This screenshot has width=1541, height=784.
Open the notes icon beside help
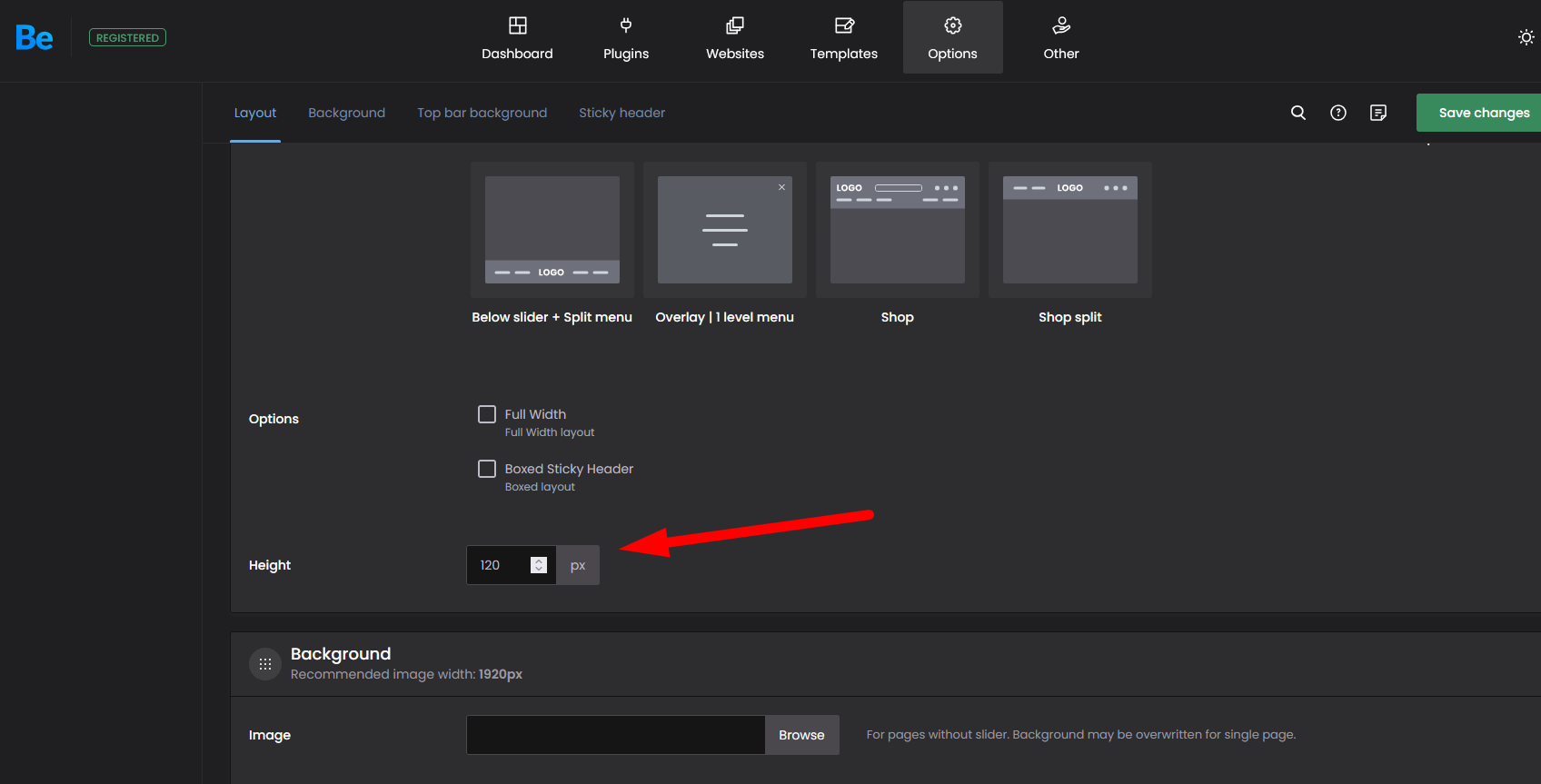coord(1378,113)
